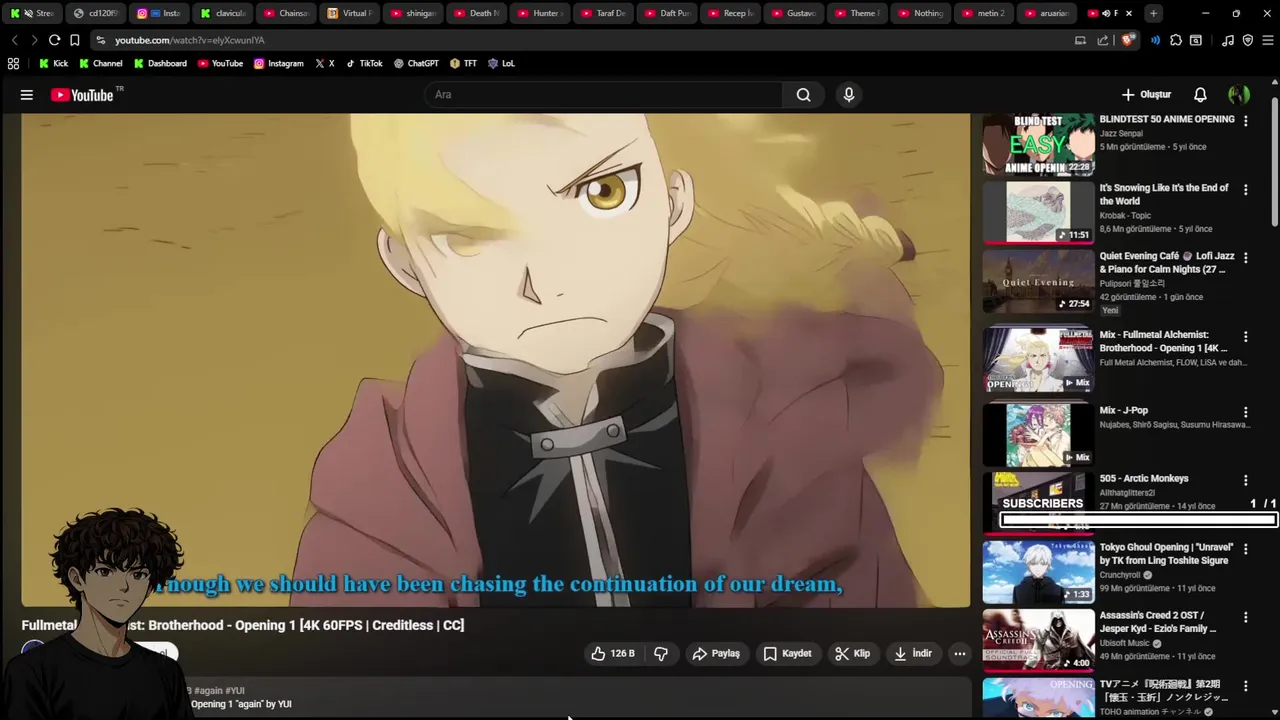1280x720 pixels.
Task: Focus the Ara search field
Action: tap(603, 95)
